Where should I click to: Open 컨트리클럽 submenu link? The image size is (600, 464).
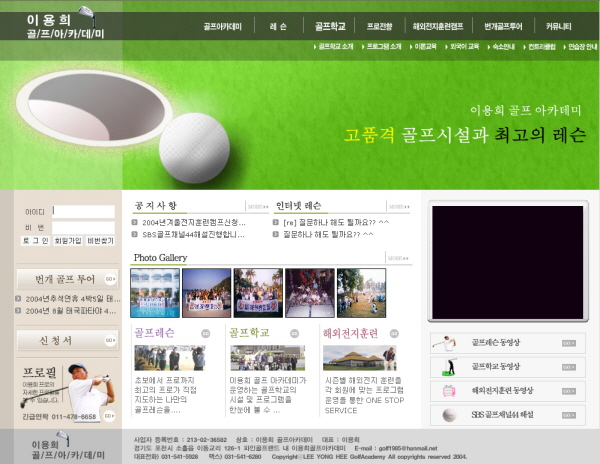tap(540, 47)
